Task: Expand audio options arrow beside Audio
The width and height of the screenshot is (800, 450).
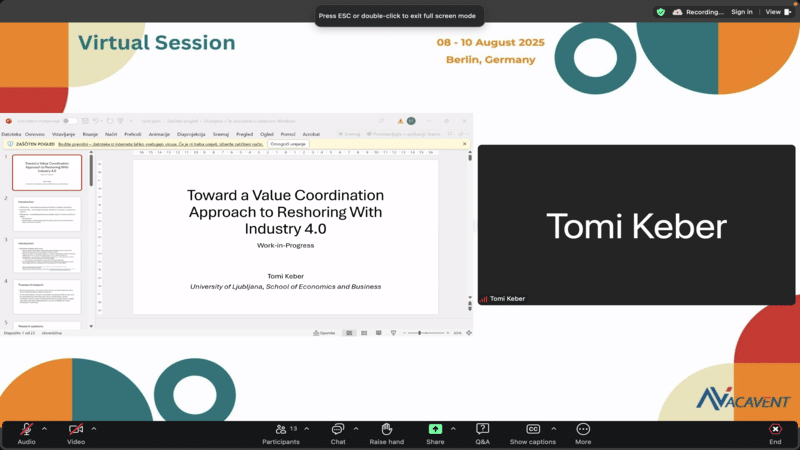Action: click(x=44, y=428)
